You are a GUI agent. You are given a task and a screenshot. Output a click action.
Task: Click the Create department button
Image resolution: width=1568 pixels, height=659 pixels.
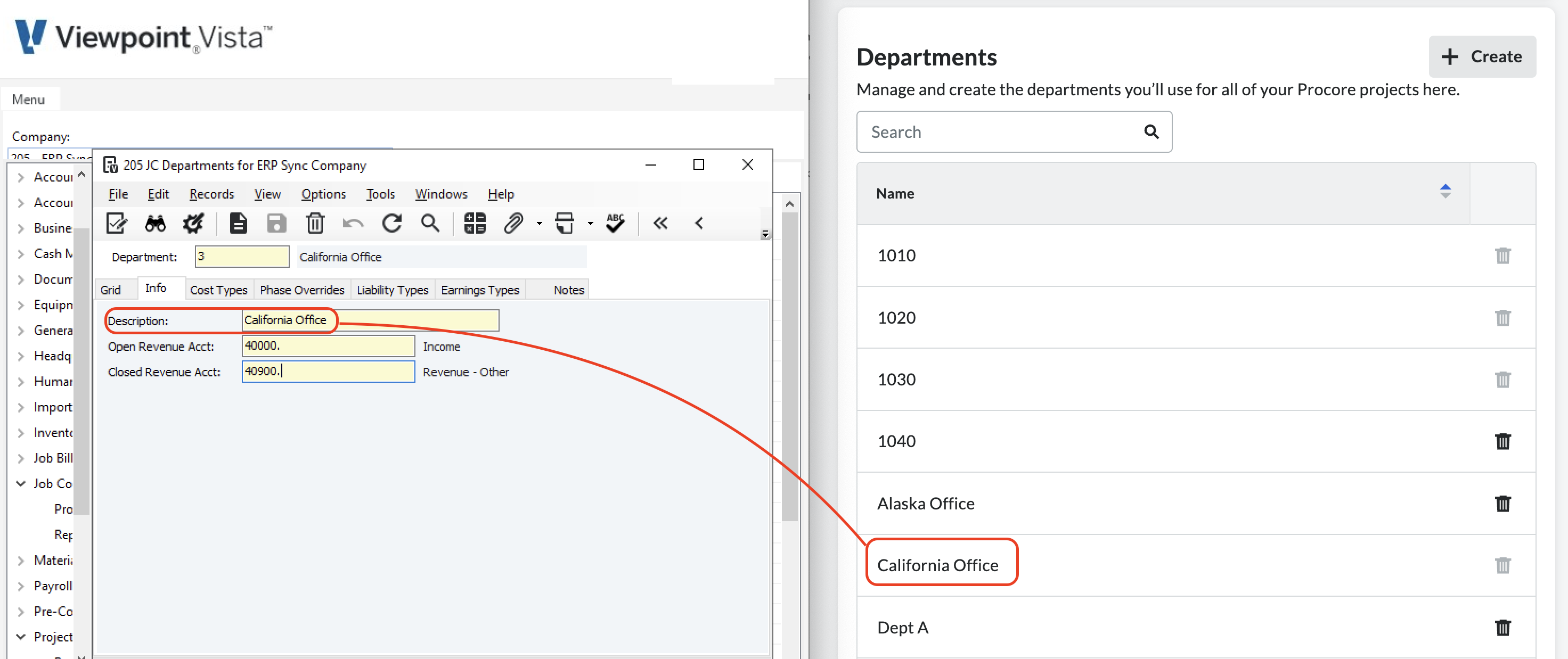pos(1482,56)
